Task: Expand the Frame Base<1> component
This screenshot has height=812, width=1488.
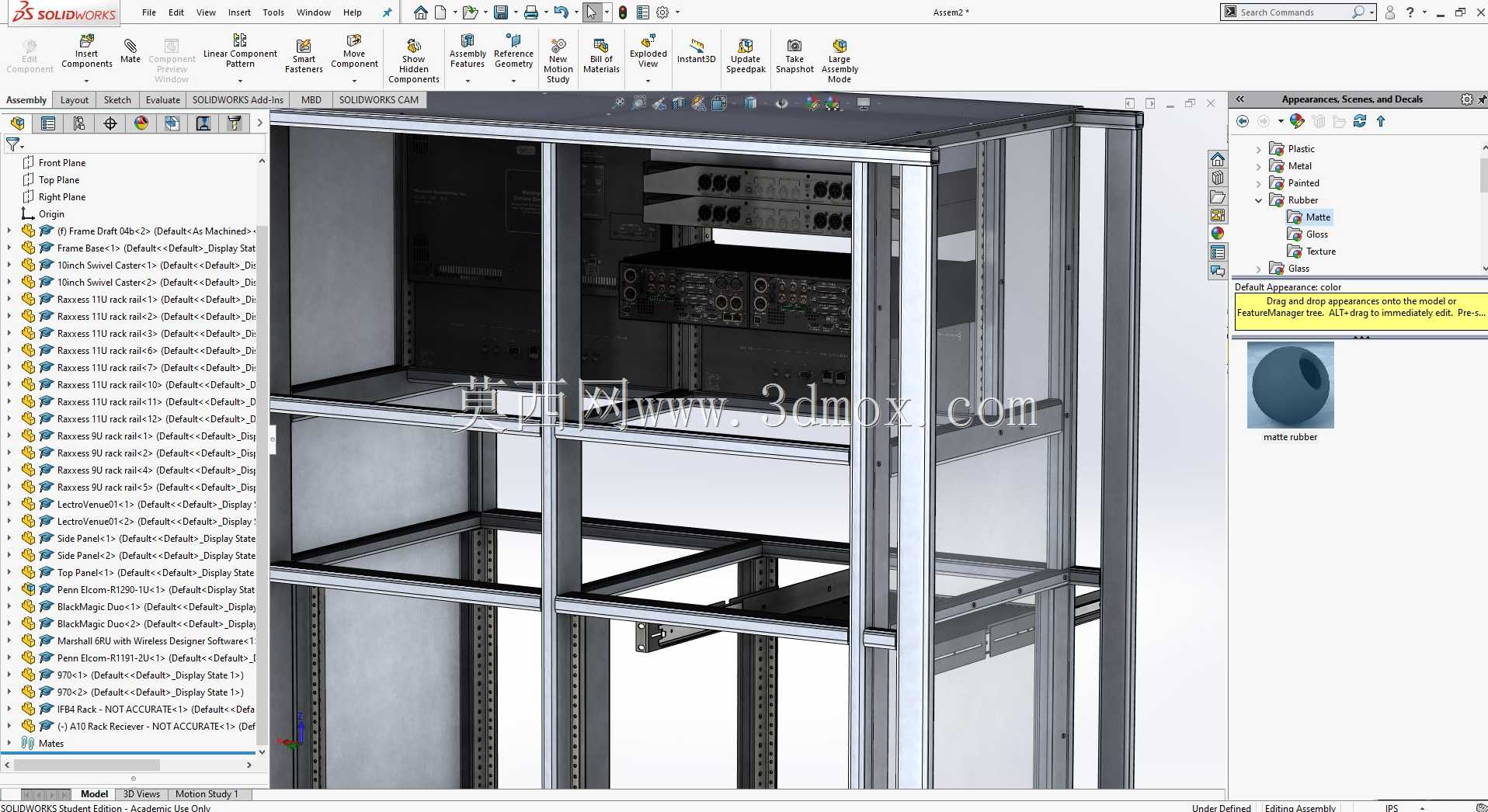Action: click(9, 248)
